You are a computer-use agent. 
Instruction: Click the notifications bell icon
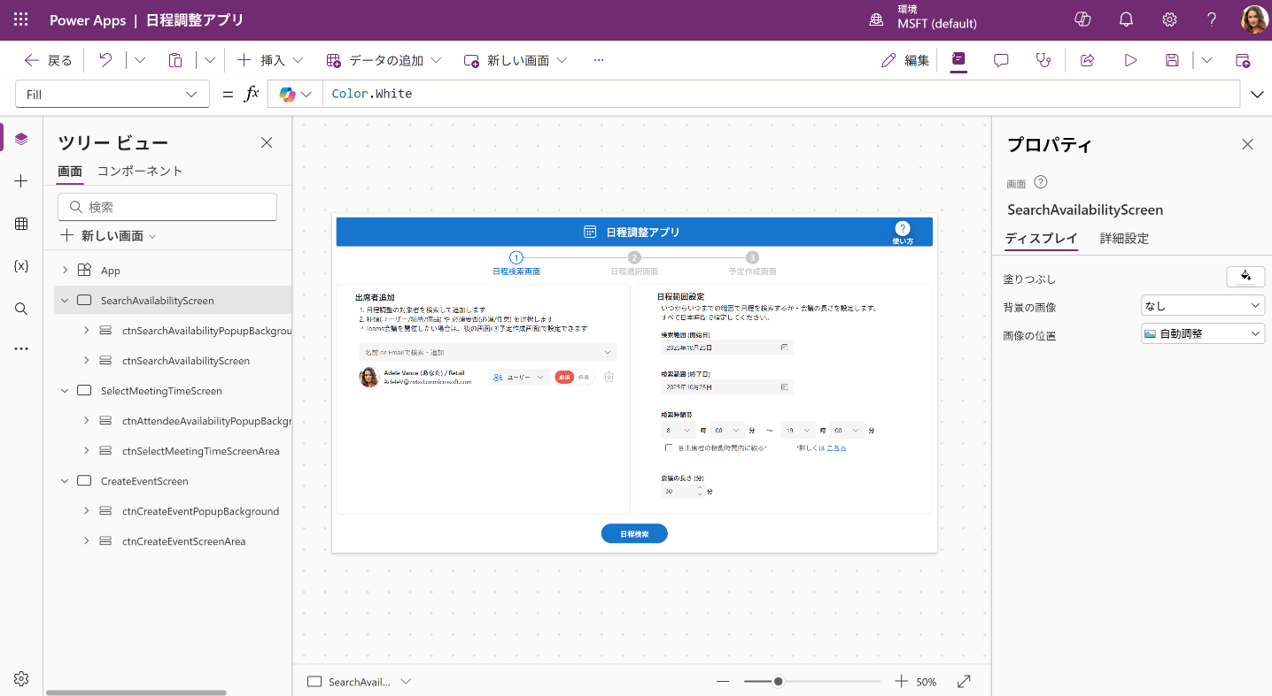[1126, 20]
